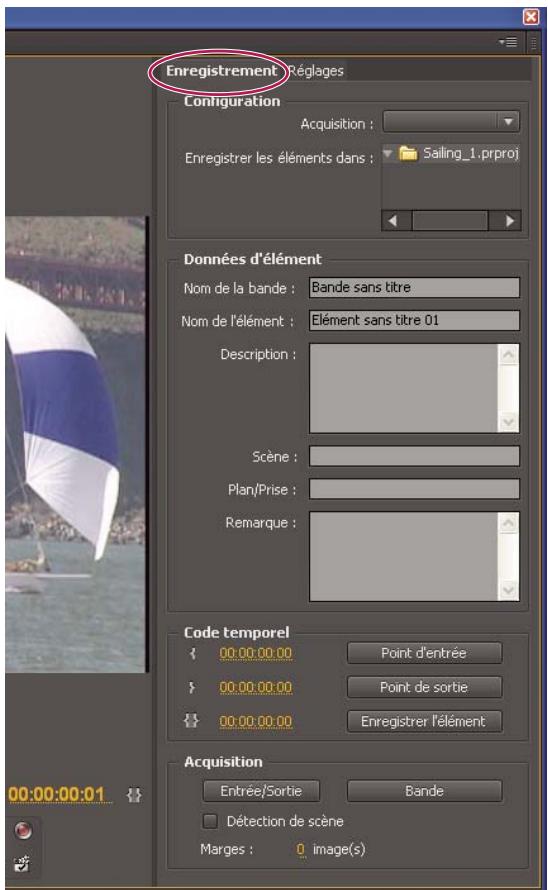This screenshot has width=548, height=890.
Task: Click the red Record button
Action: (23, 830)
